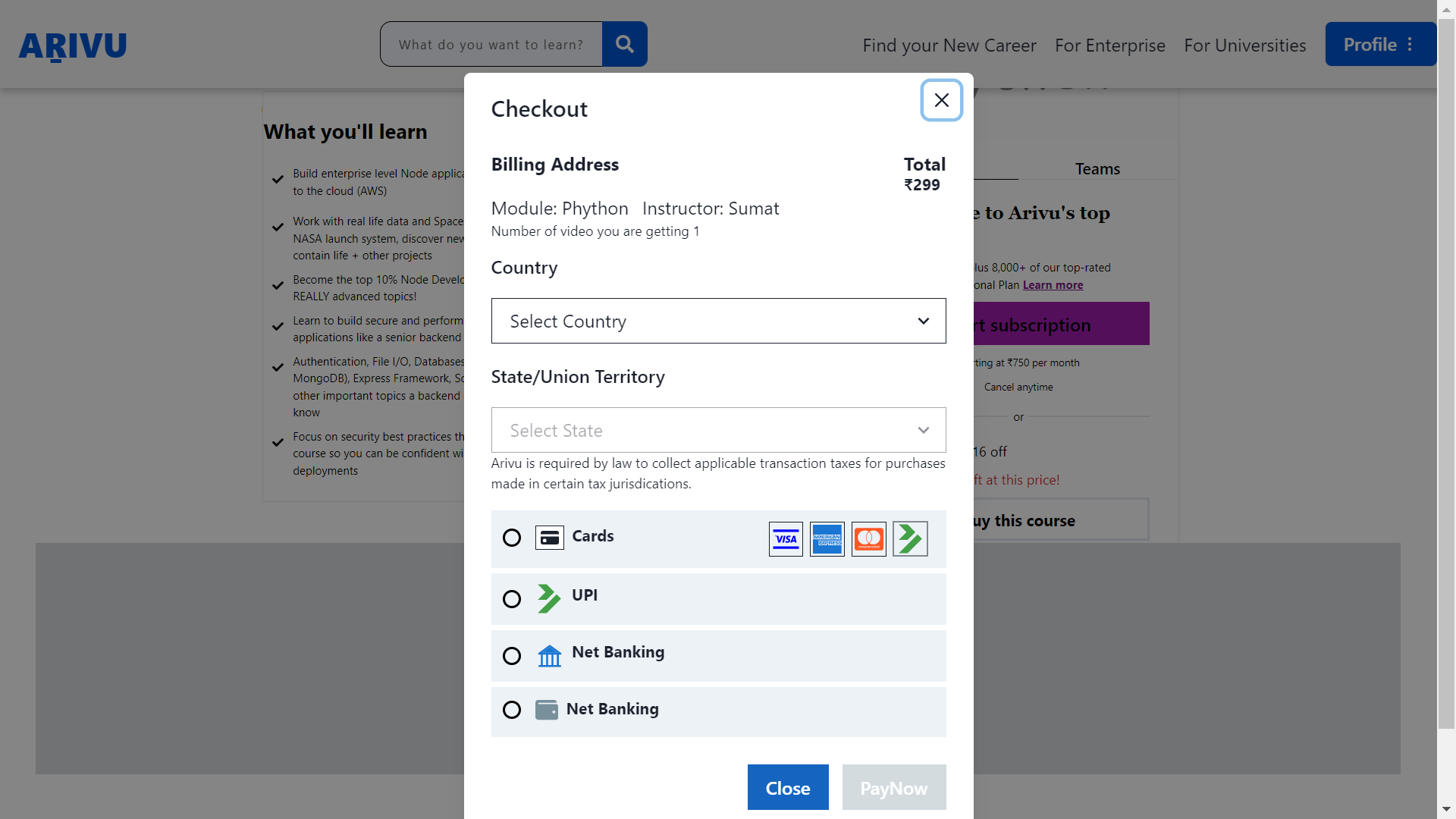Click the wallet/Net Banking icon

547,709
